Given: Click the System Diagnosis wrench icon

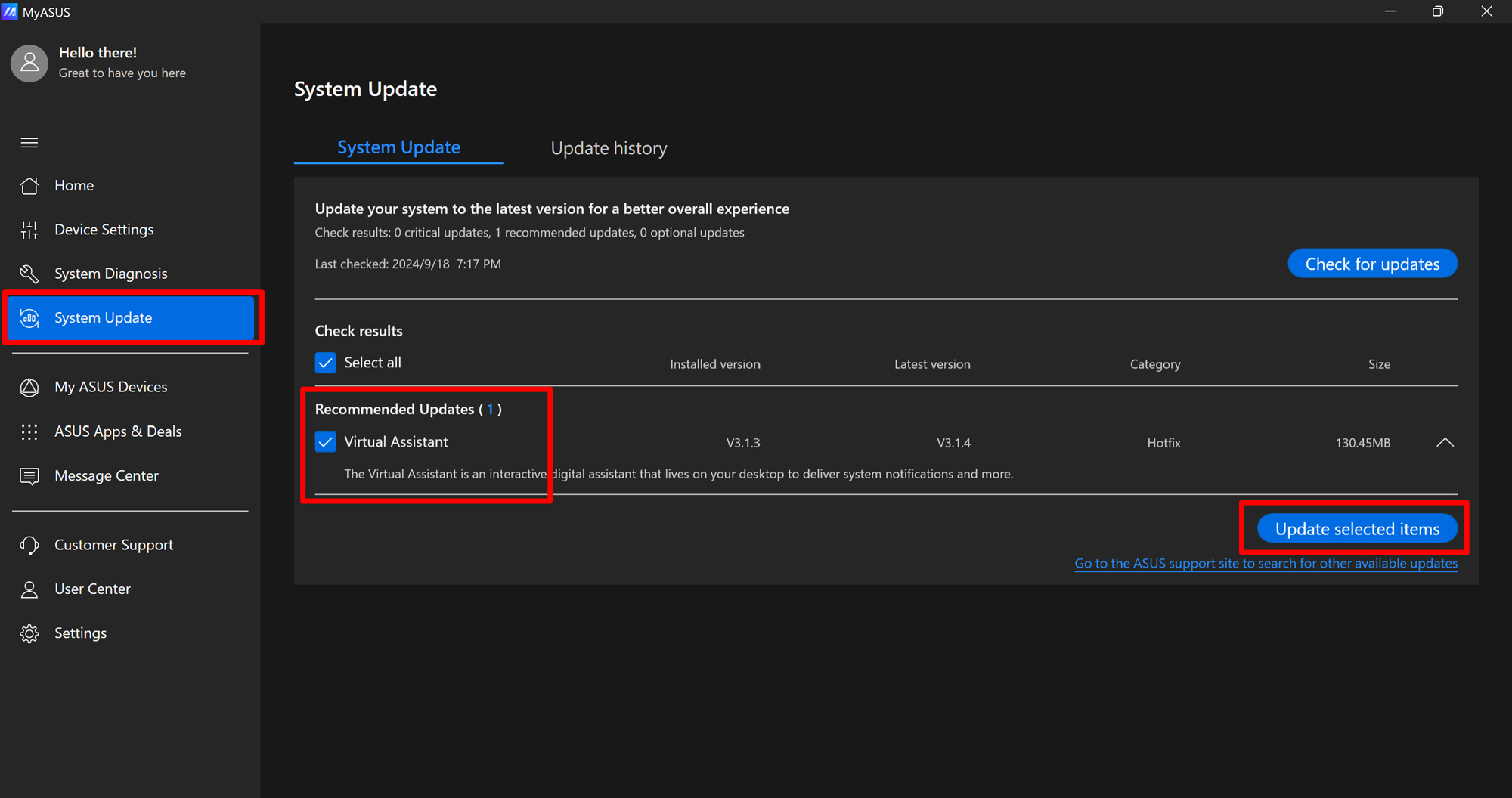Looking at the screenshot, I should [29, 274].
